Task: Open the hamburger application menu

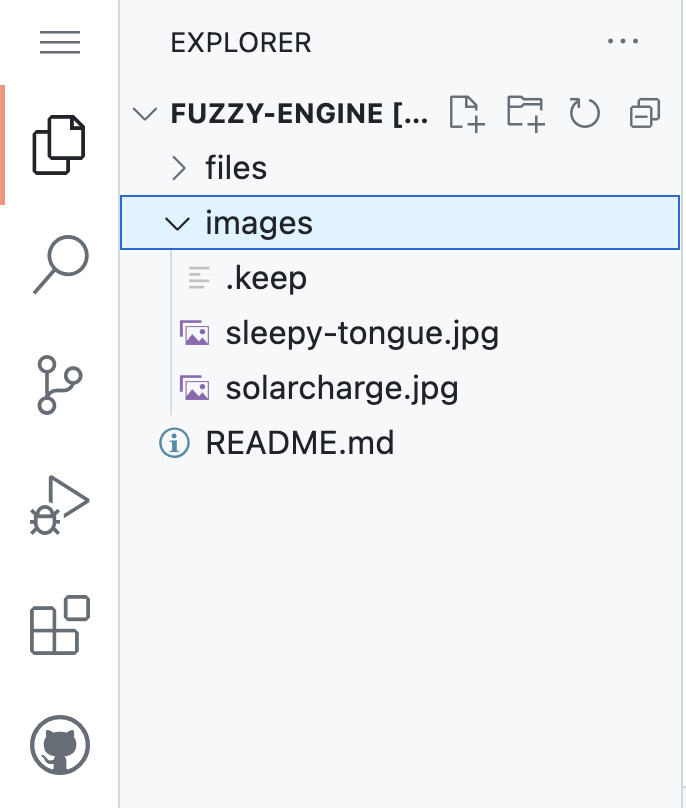Action: [x=60, y=42]
